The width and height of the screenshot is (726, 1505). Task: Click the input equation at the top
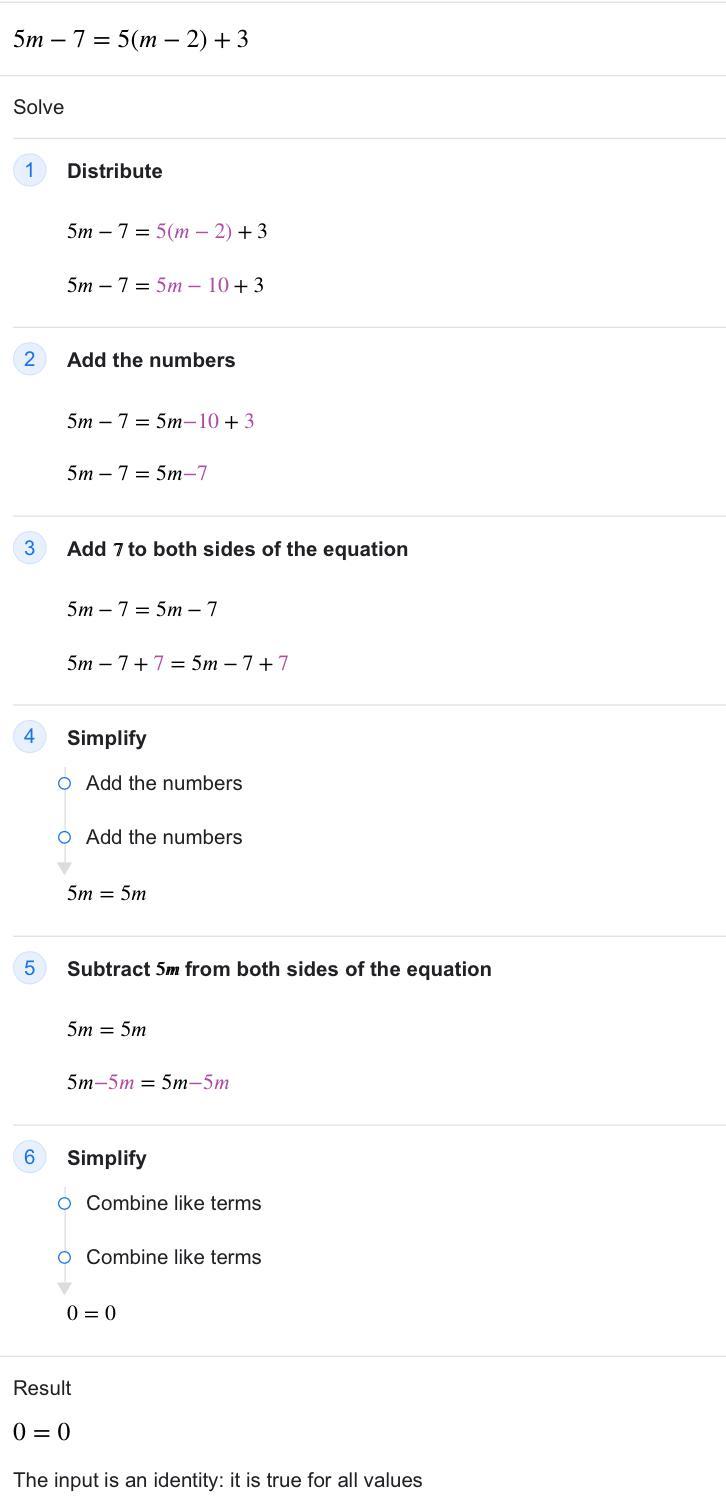click(x=130, y=39)
